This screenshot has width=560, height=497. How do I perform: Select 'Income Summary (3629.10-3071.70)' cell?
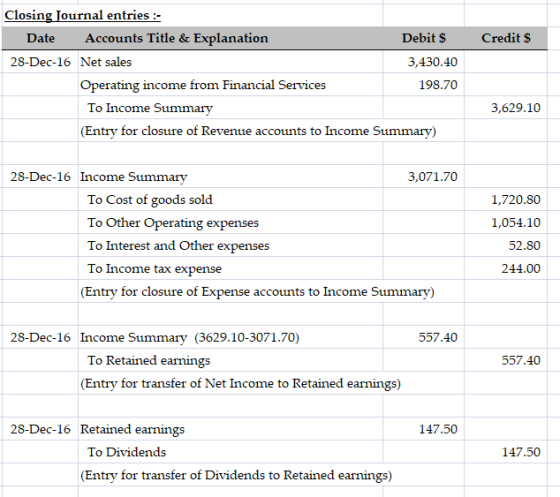[x=190, y=338]
